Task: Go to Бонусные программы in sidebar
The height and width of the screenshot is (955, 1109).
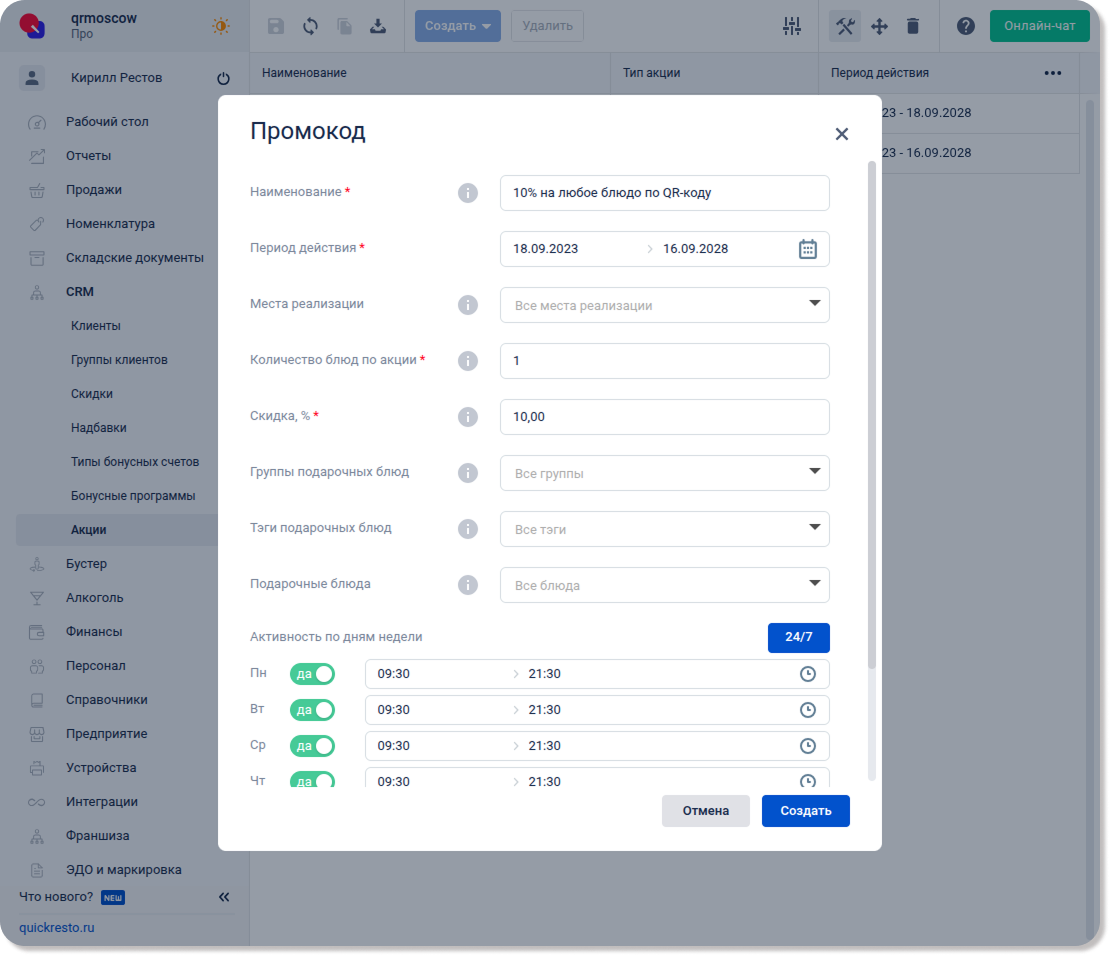Action: tap(133, 496)
